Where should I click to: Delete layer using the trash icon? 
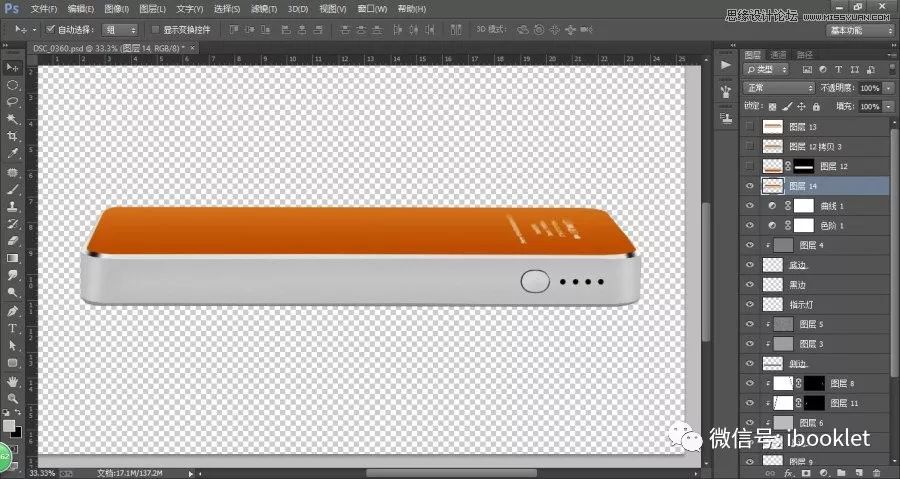pos(876,473)
